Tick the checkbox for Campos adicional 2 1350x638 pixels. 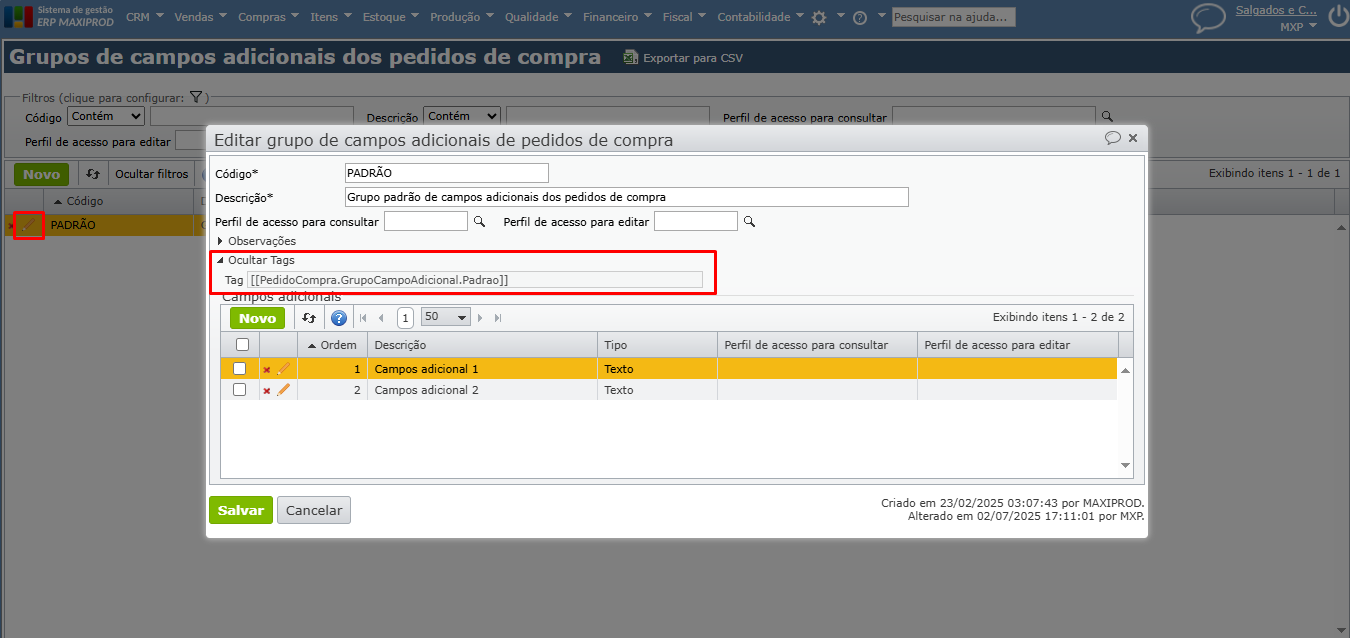coord(239,390)
